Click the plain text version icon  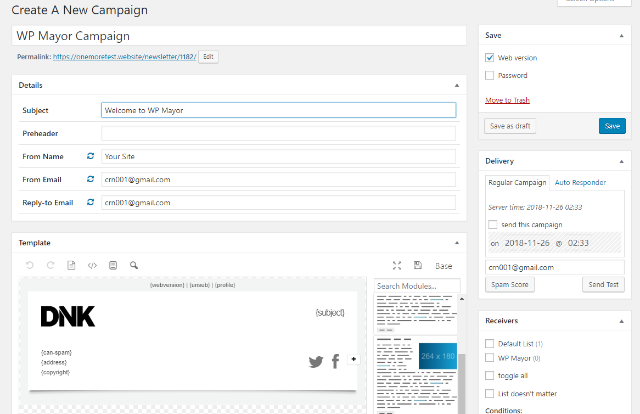[113, 265]
